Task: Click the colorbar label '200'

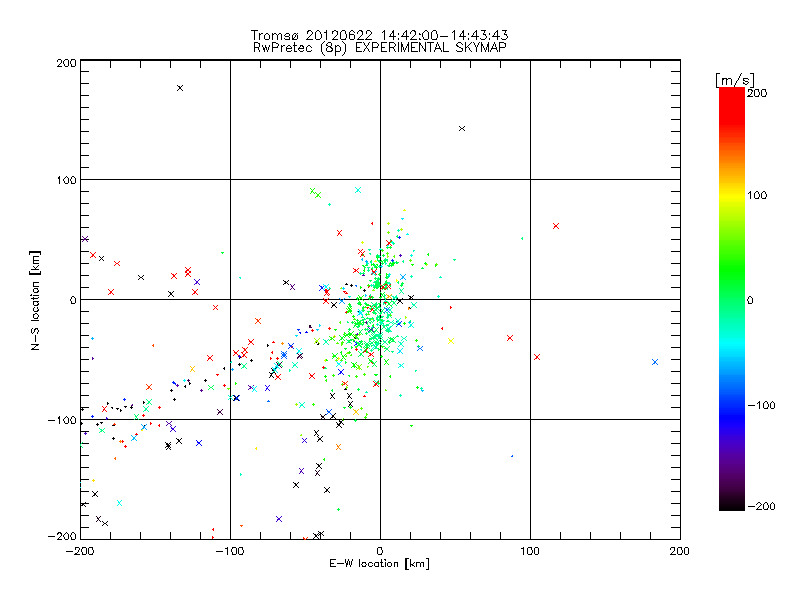Action: point(757,93)
